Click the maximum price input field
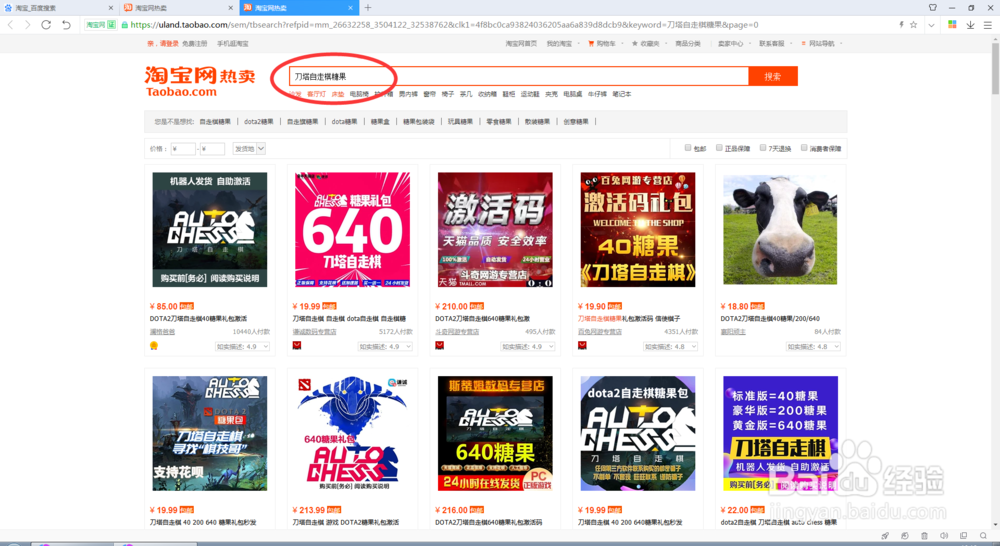This screenshot has height=546, width=1000. tap(212, 149)
